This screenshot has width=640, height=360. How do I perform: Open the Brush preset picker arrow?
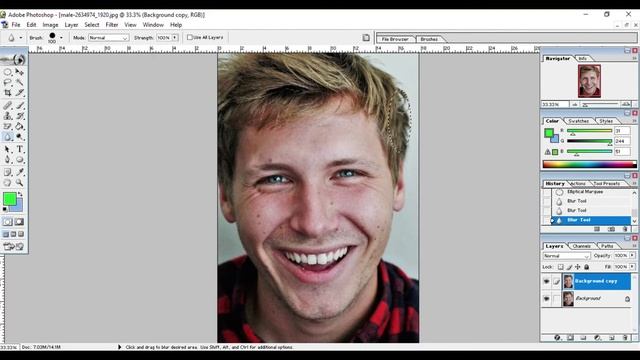click(61, 38)
